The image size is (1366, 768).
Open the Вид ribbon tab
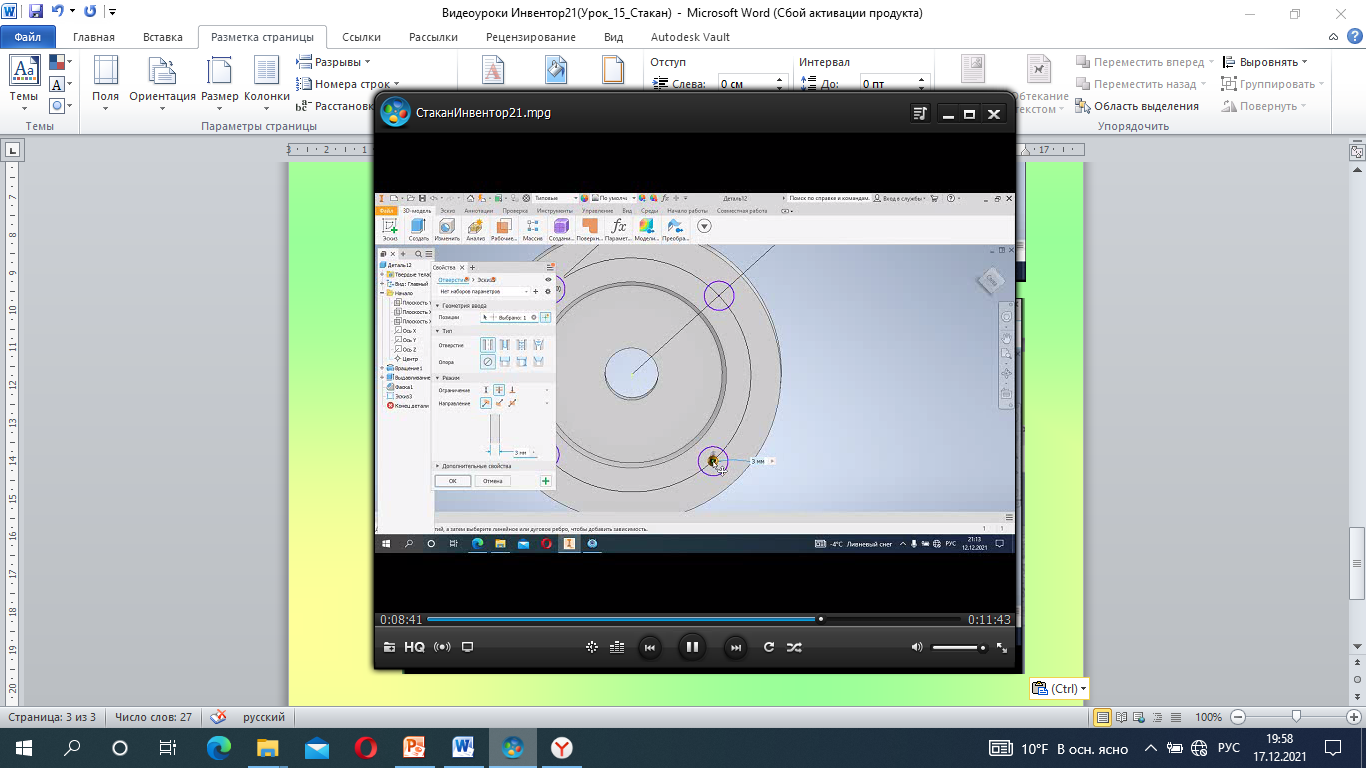614,37
